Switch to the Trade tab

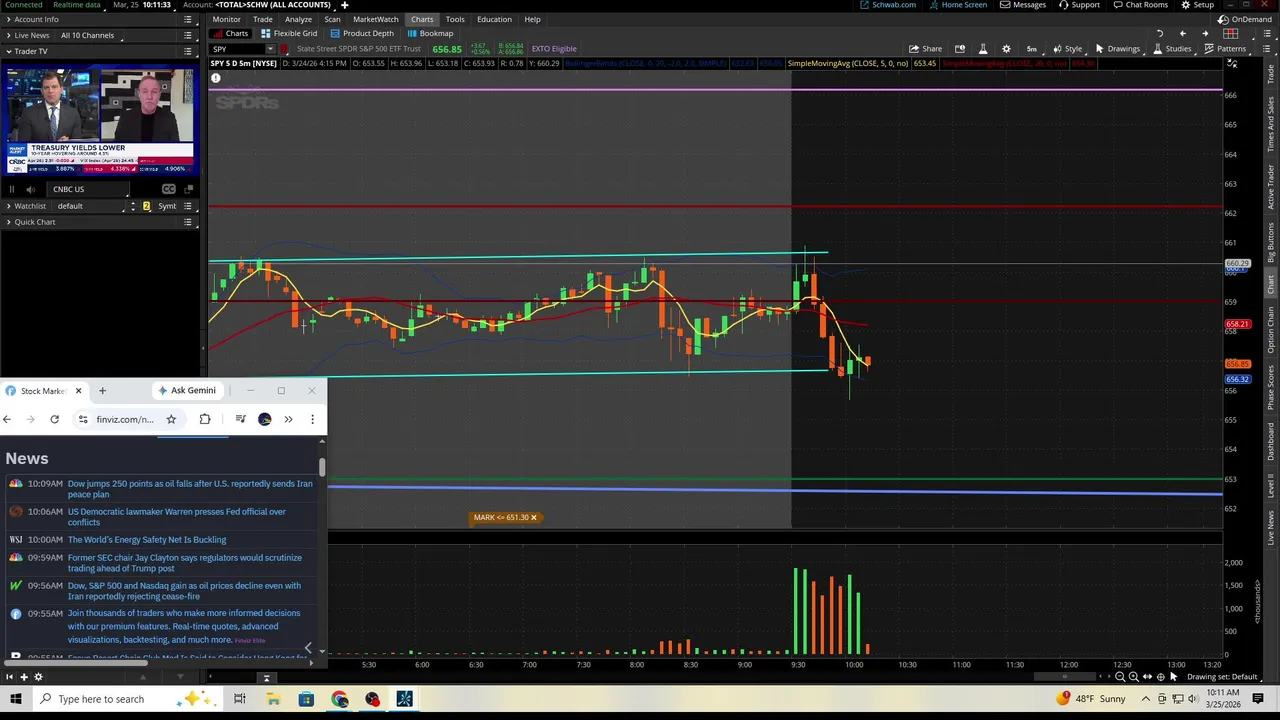click(263, 19)
